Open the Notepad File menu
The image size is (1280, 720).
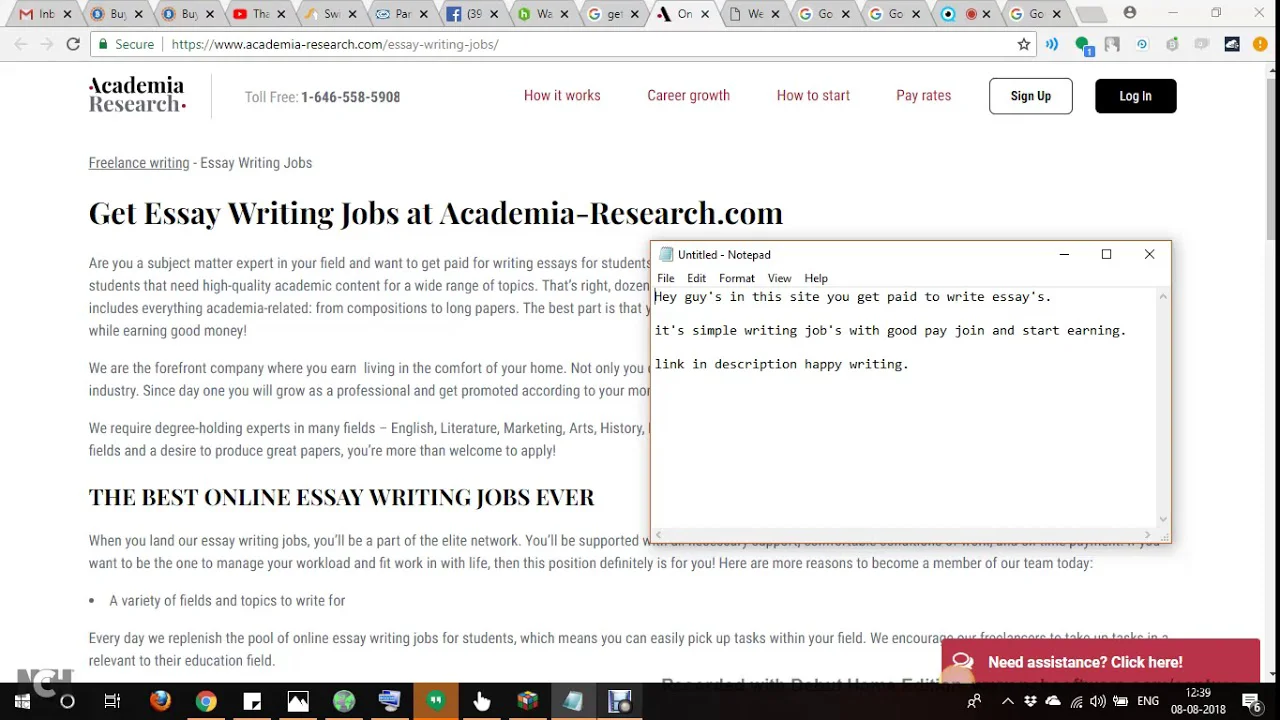665,278
